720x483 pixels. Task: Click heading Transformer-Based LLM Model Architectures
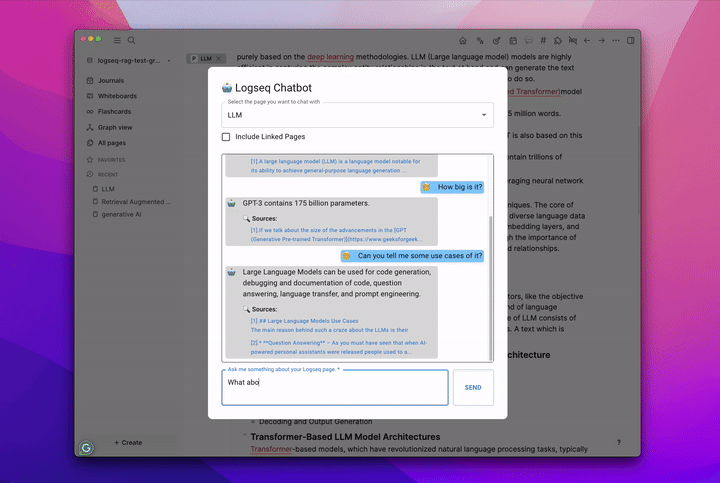pyautogui.click(x=345, y=437)
